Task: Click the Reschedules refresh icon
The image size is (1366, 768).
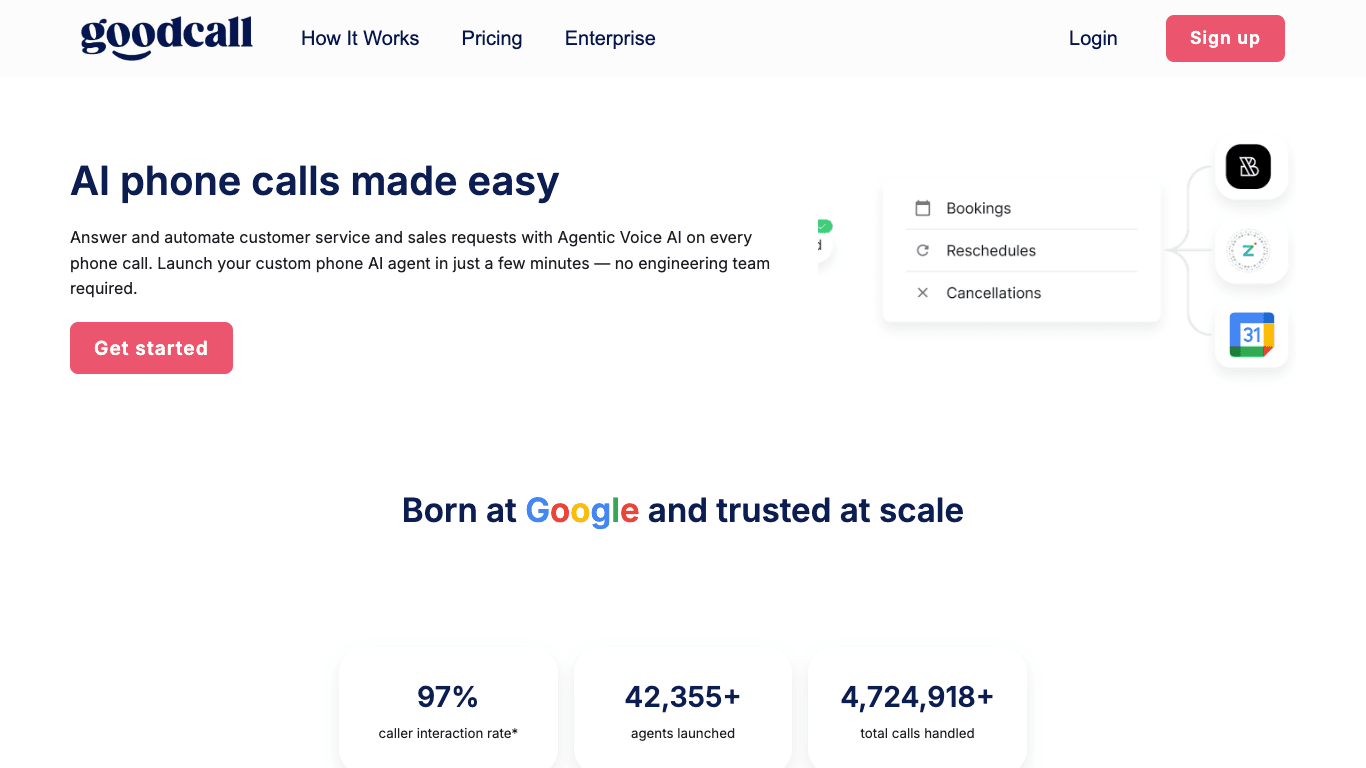Action: tap(923, 250)
